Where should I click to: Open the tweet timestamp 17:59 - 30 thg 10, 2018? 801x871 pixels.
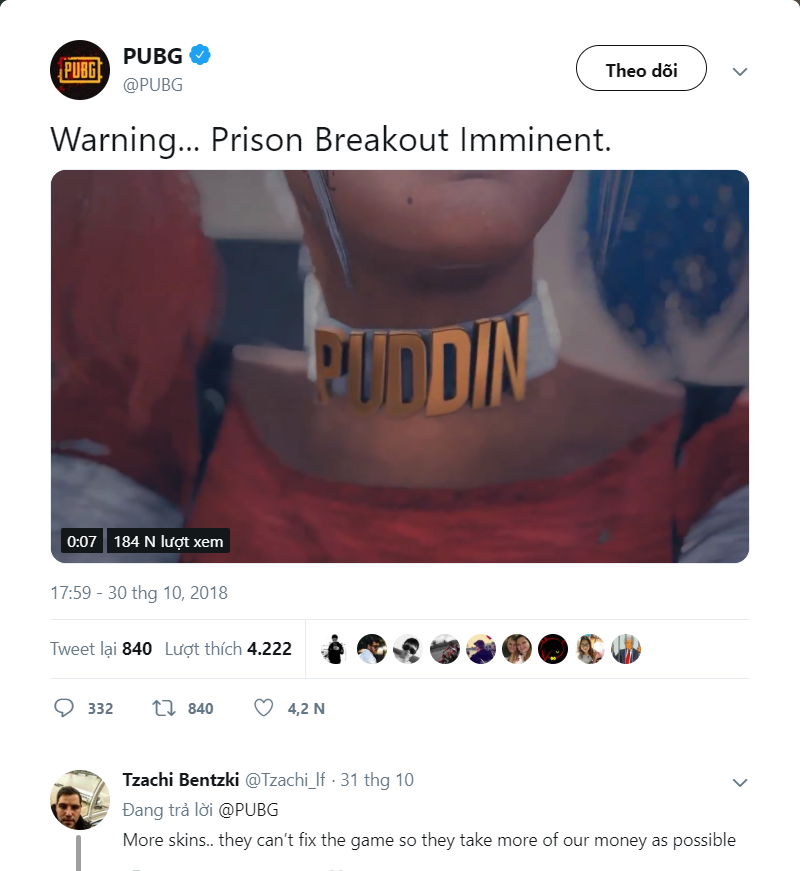pyautogui.click(x=139, y=593)
